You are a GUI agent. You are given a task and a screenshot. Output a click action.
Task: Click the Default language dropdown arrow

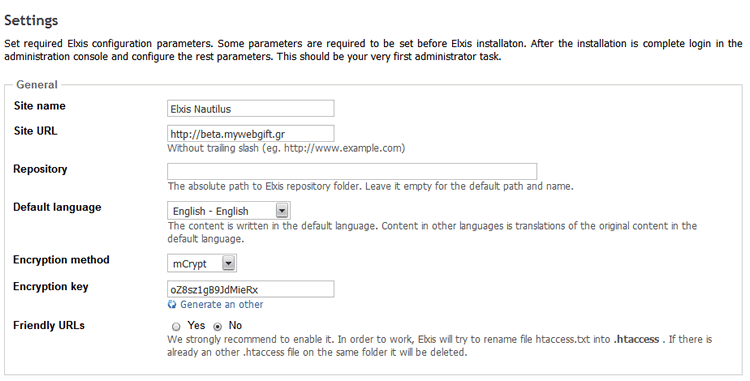coord(282,210)
